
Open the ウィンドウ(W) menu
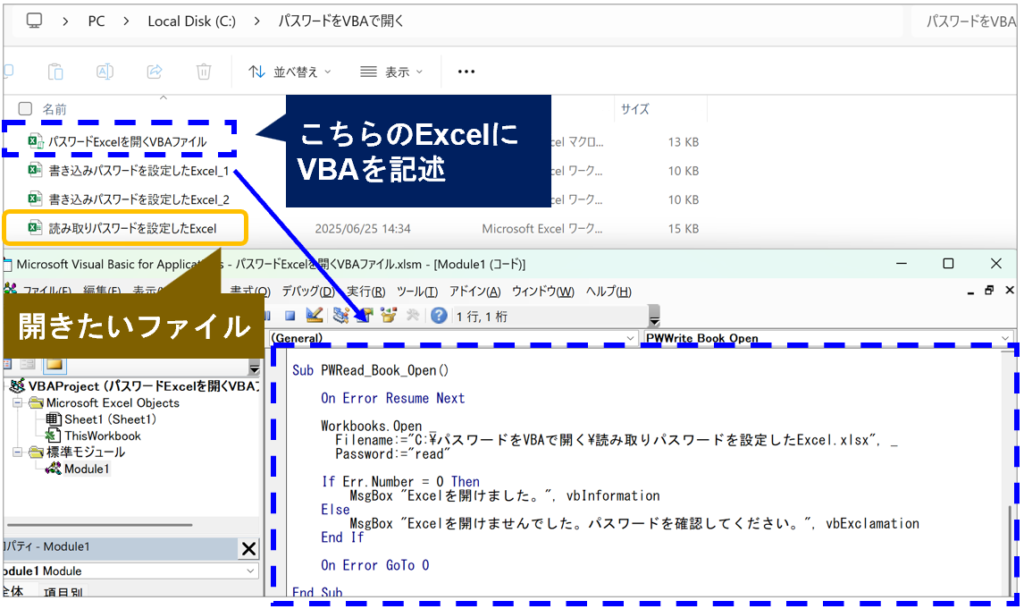(543, 291)
